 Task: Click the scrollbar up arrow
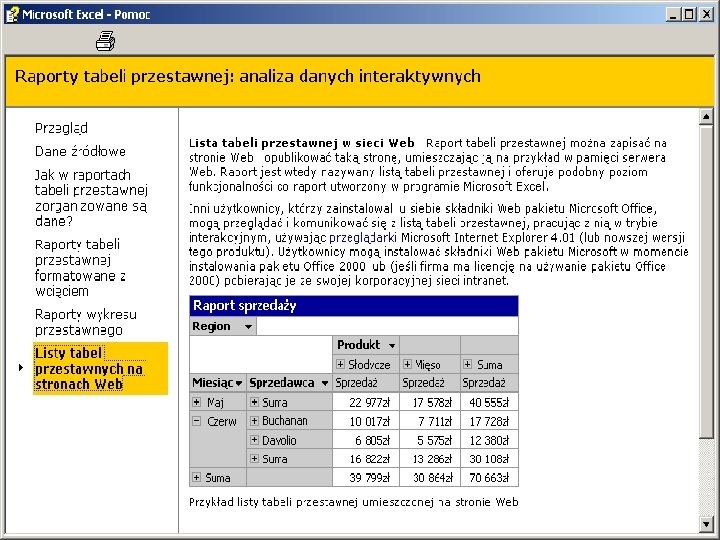tap(706, 117)
